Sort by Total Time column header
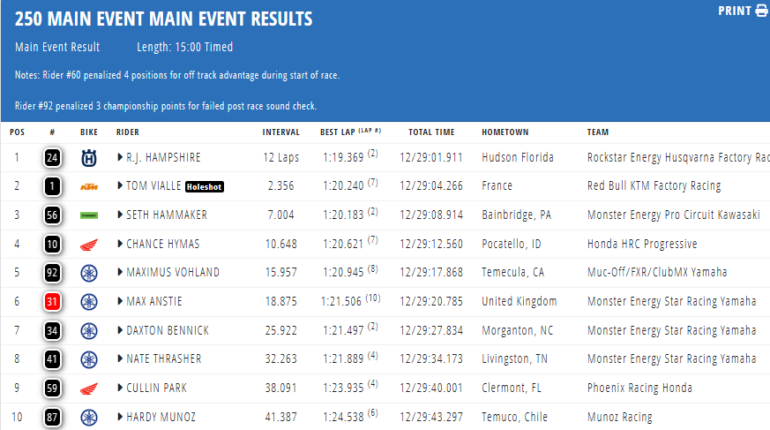 [431, 132]
